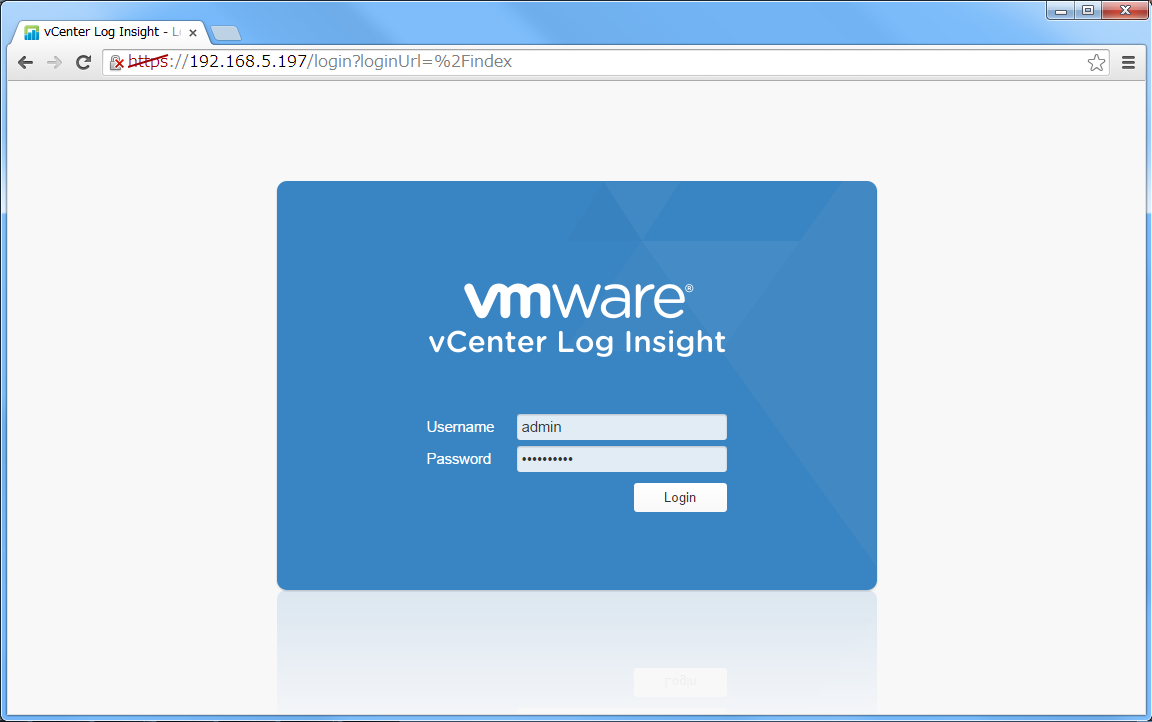Screen dimensions: 1152x722
Task: Submit credentials with the Login button
Action: (x=680, y=497)
